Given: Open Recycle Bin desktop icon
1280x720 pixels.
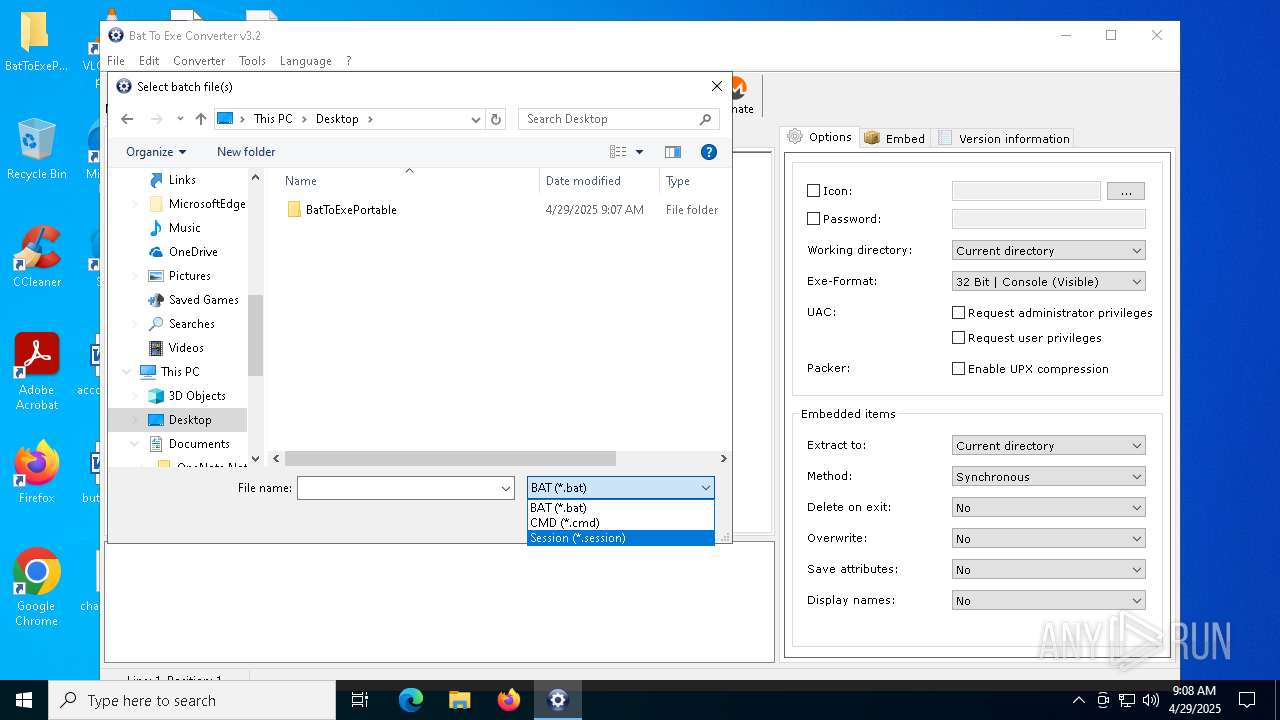Looking at the screenshot, I should (x=36, y=150).
